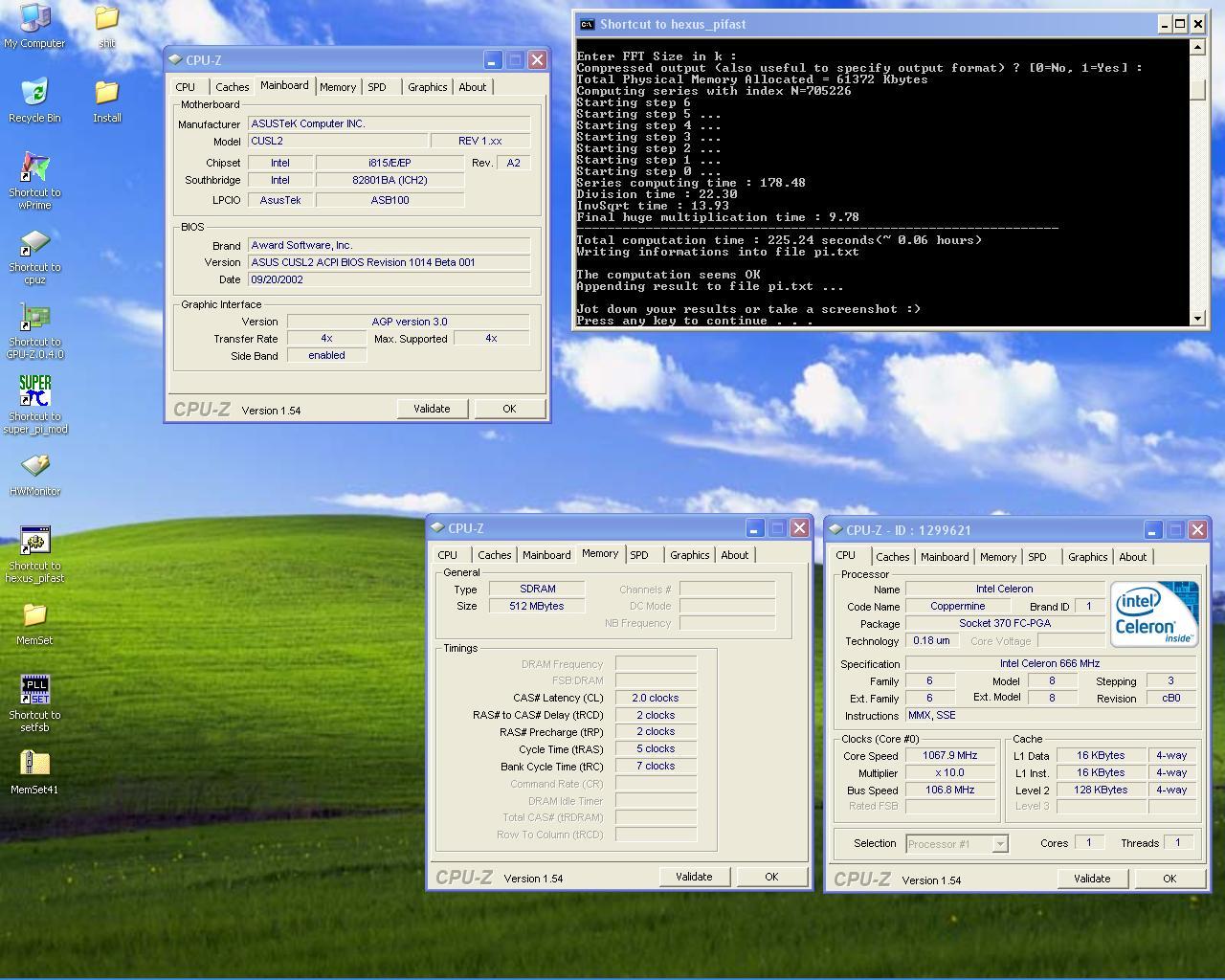Switch to CPU tab in Memory window
Image resolution: width=1225 pixels, height=980 pixels.
click(448, 555)
